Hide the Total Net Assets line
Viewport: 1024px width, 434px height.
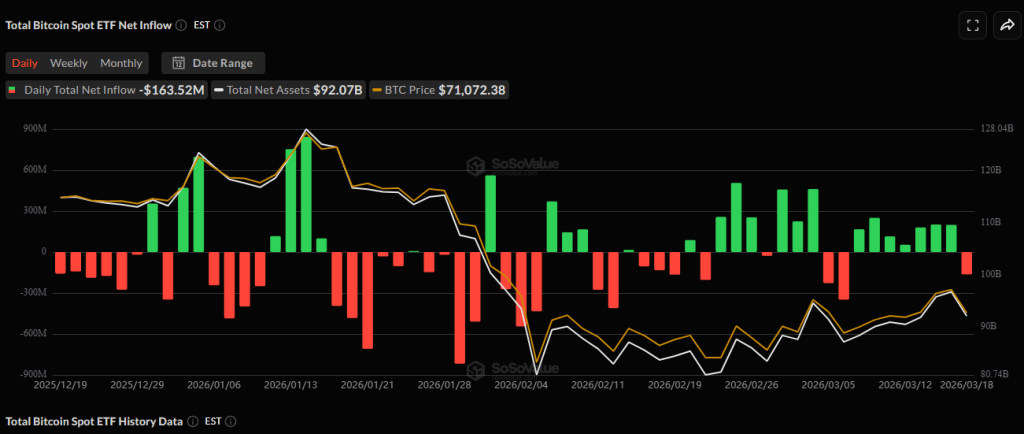[287, 90]
